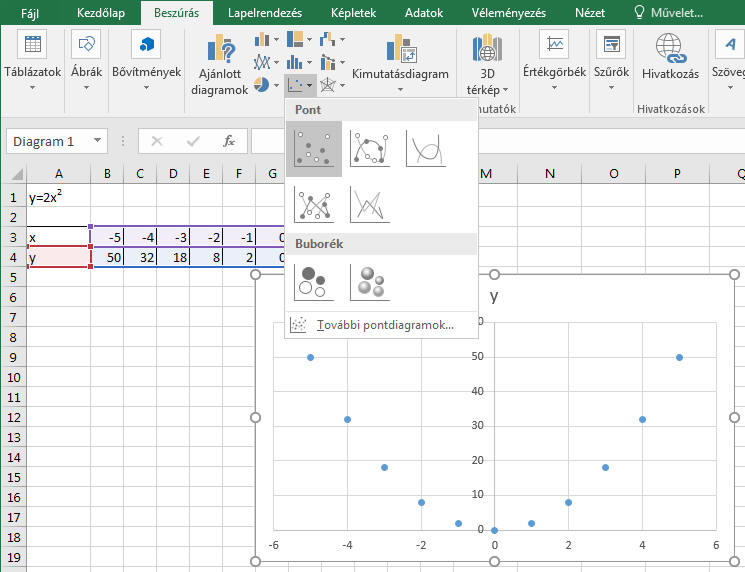Select scatter with straight lines and markers
The width and height of the screenshot is (745, 572).
[x=314, y=204]
